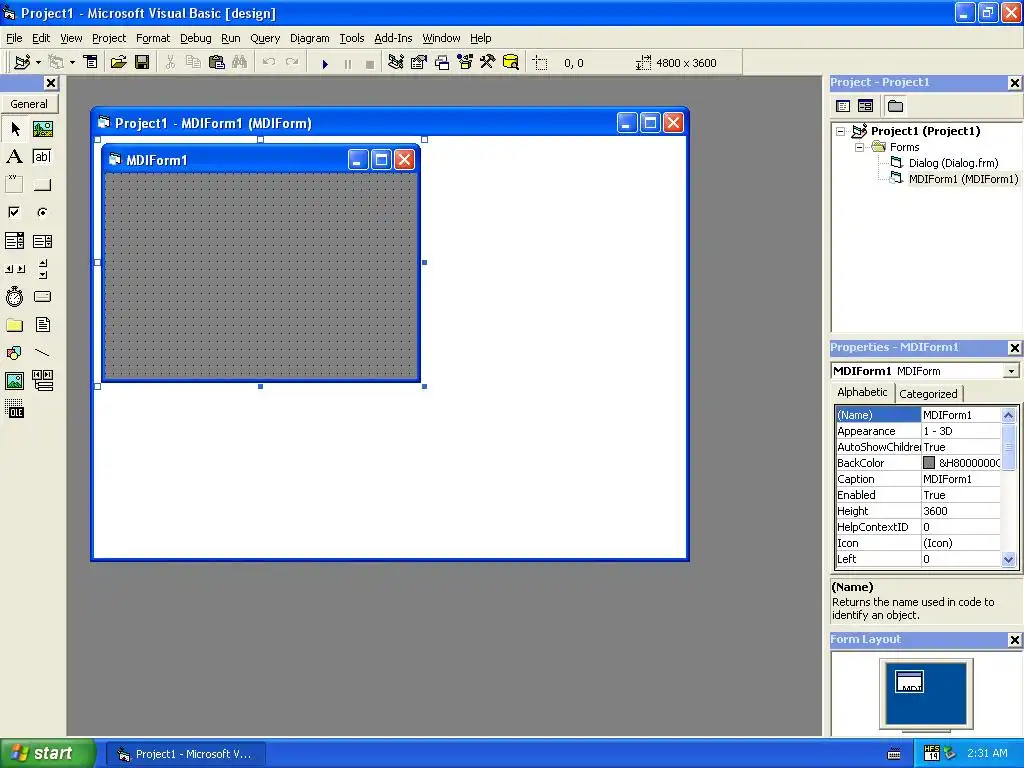Select the Timer control tool
Viewport: 1024px width, 768px height.
[x=14, y=296]
